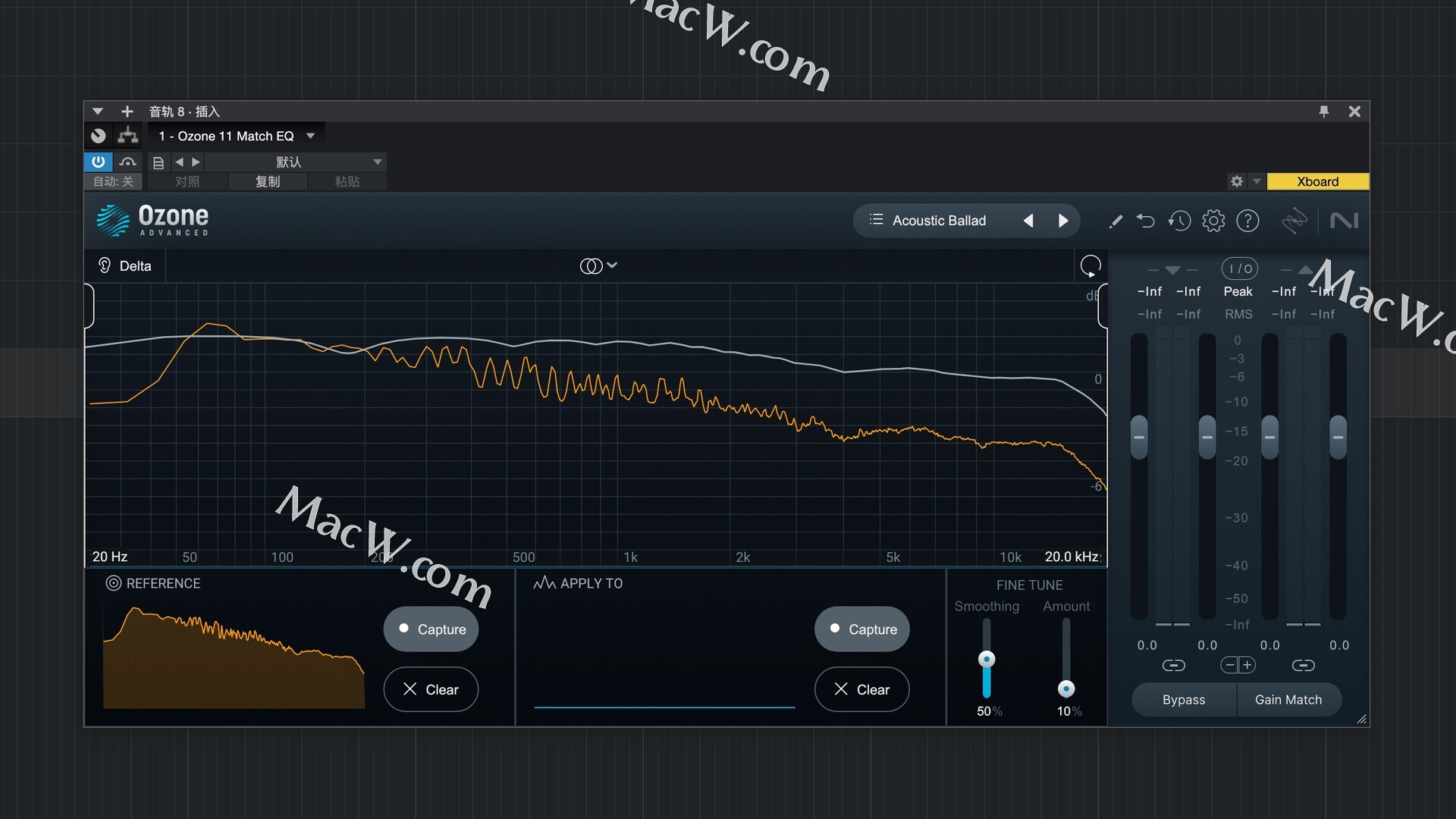The image size is (1456, 819).
Task: Go to previous host preset
Action: tap(180, 162)
